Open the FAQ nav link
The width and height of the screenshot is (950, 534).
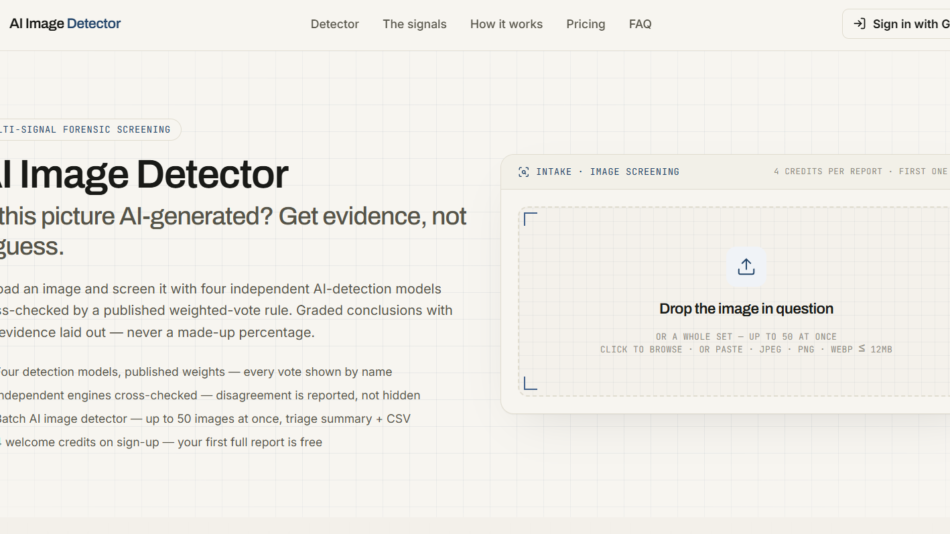click(640, 24)
